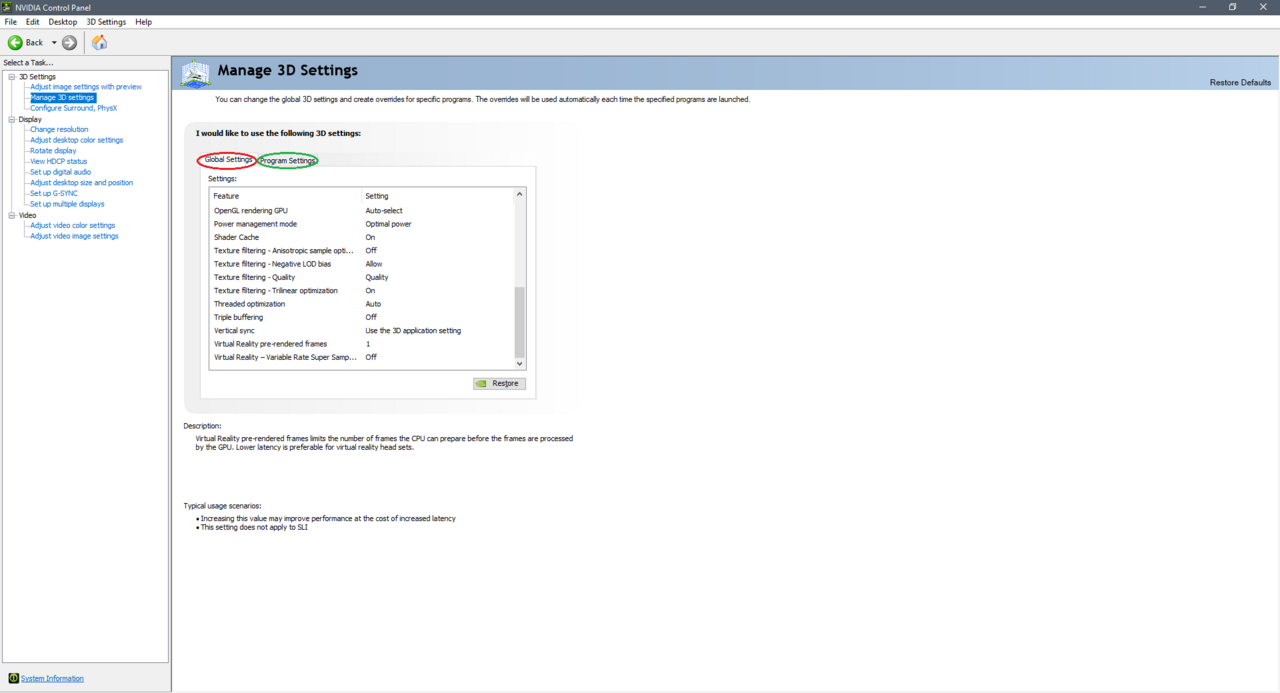Click the Manage 3D Settings header icon
The width and height of the screenshot is (1280, 693).
click(196, 73)
